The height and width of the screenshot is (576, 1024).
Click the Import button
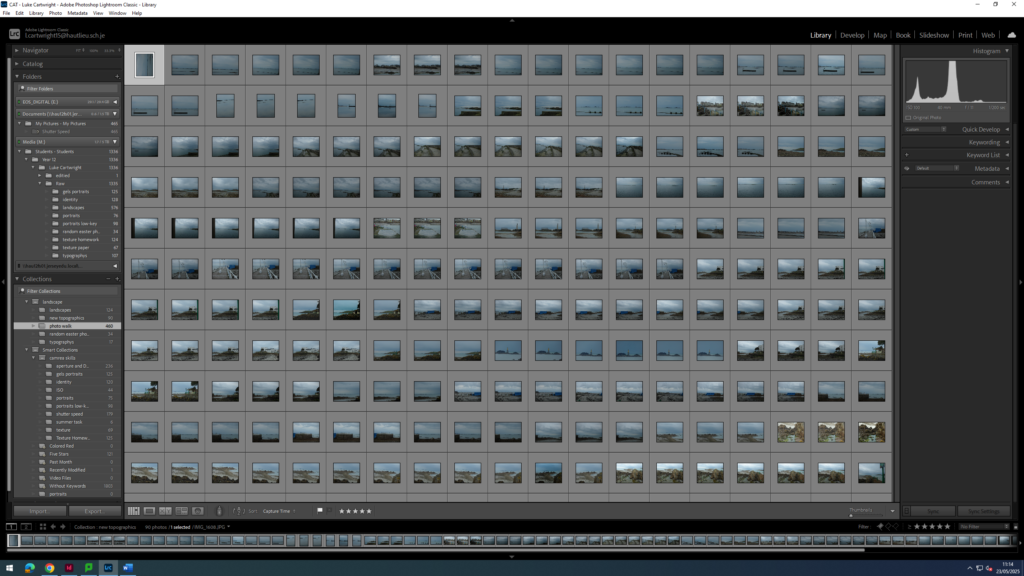(39, 511)
